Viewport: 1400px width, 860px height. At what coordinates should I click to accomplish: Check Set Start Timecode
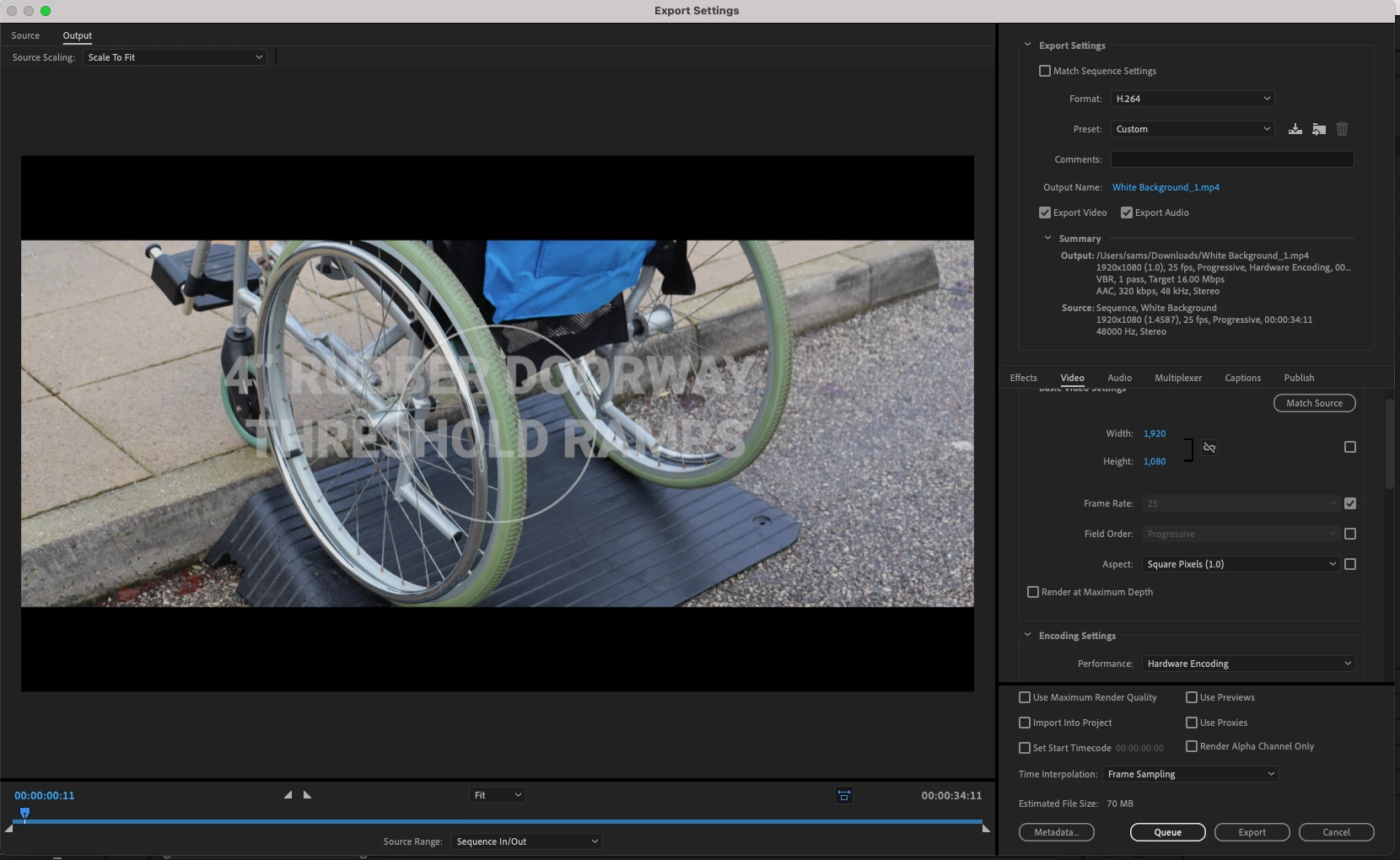tap(1025, 748)
